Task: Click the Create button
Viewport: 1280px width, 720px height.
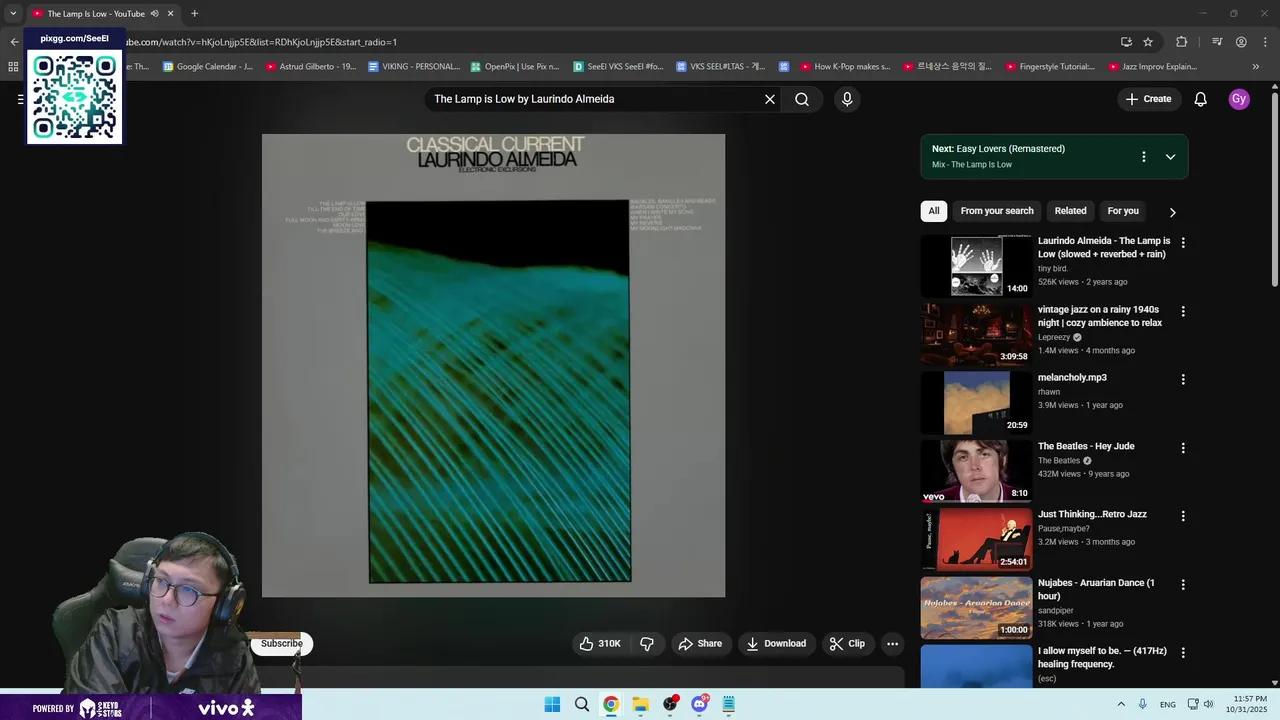Action: click(x=1148, y=99)
